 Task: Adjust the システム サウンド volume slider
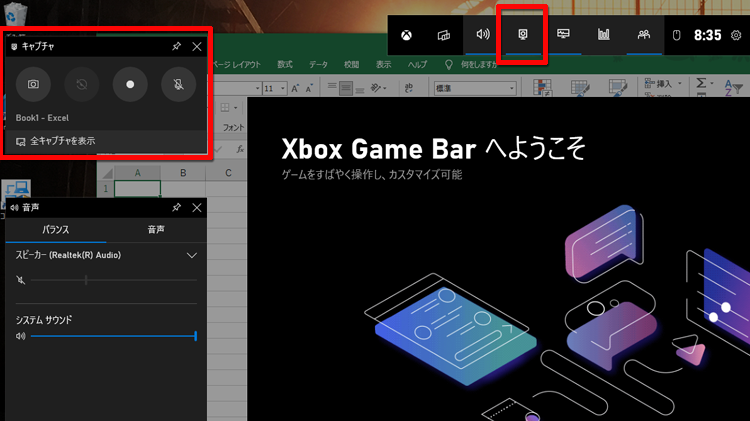click(114, 336)
